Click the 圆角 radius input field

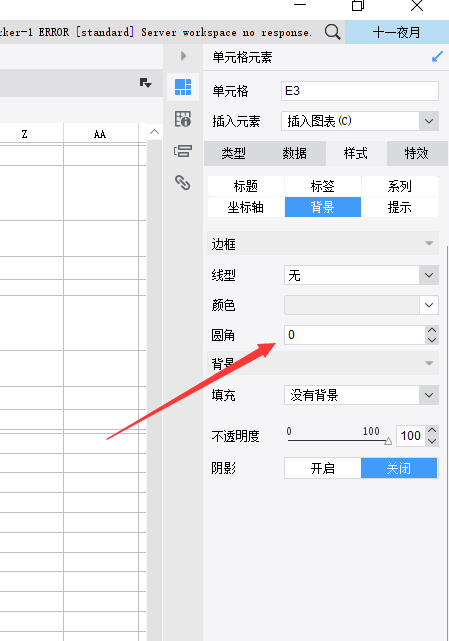[355, 335]
